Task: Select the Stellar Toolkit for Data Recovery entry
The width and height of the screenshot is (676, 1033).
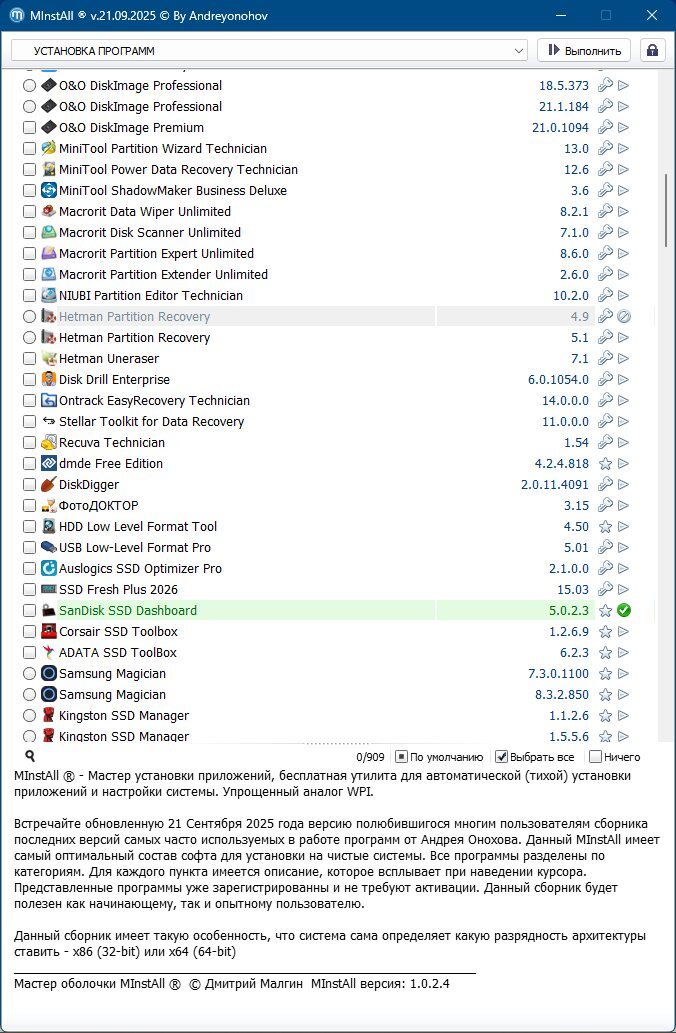Action: (151, 421)
